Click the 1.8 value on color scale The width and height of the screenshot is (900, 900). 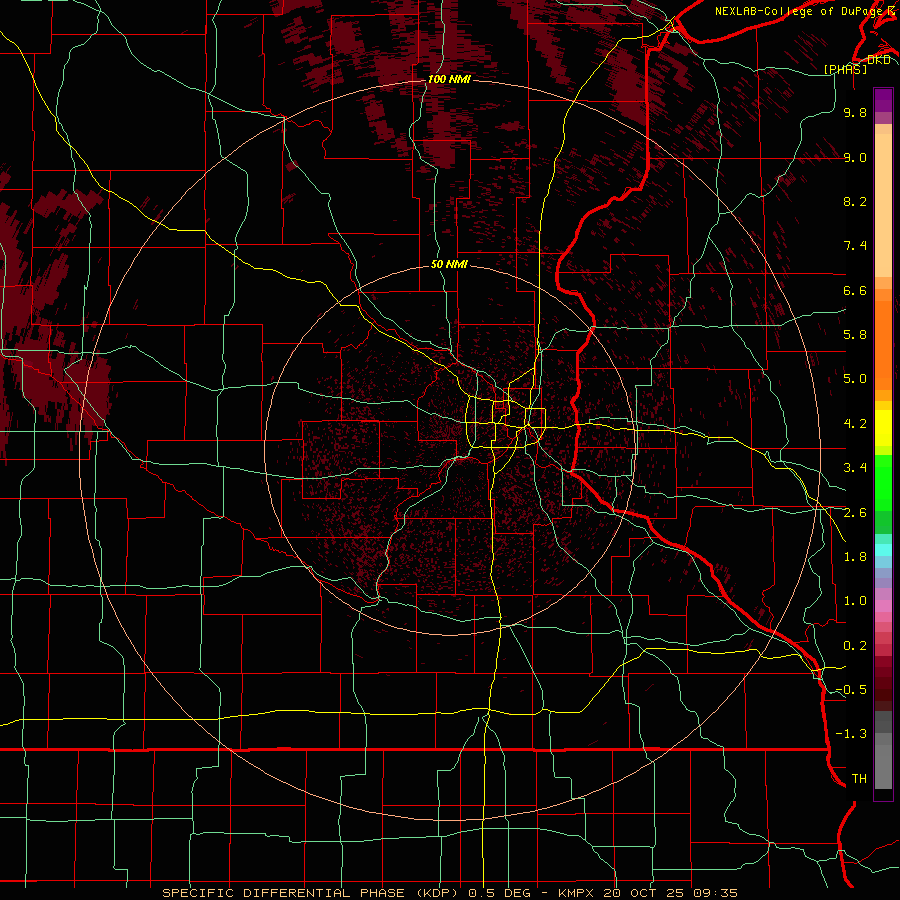tap(855, 557)
